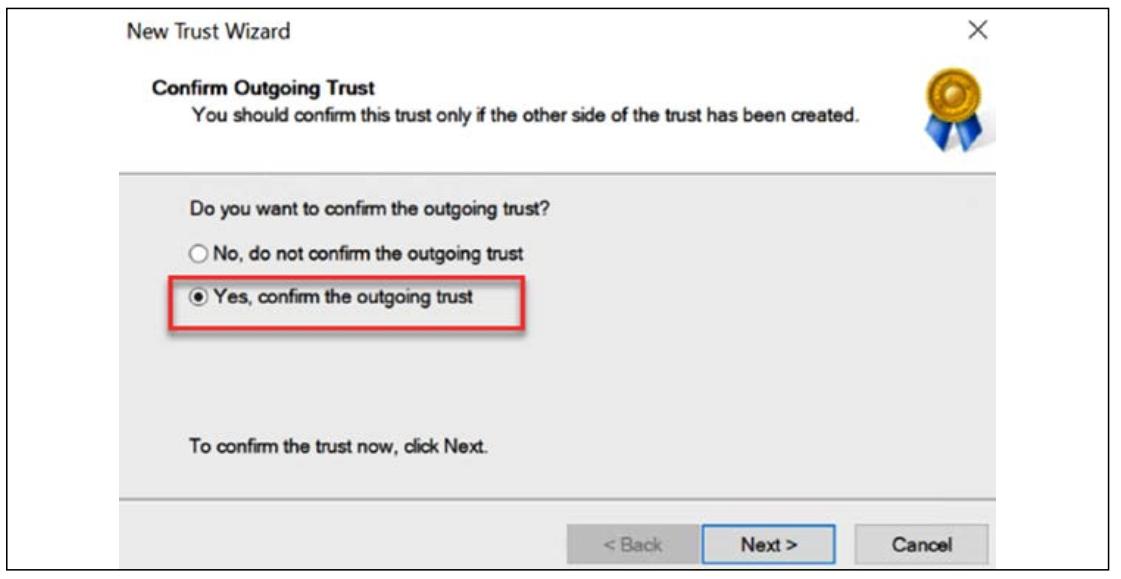Viewport: 1121px width, 579px height.
Task: Choose the 'Yes, confirm the outgoing trust' label
Action: (x=343, y=297)
